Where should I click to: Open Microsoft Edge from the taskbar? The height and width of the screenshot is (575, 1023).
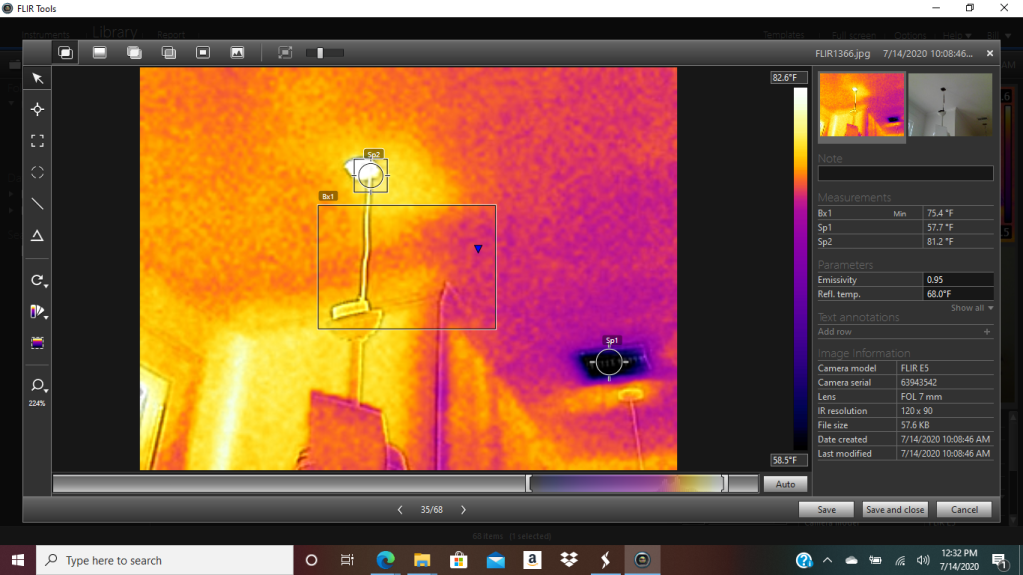click(385, 560)
